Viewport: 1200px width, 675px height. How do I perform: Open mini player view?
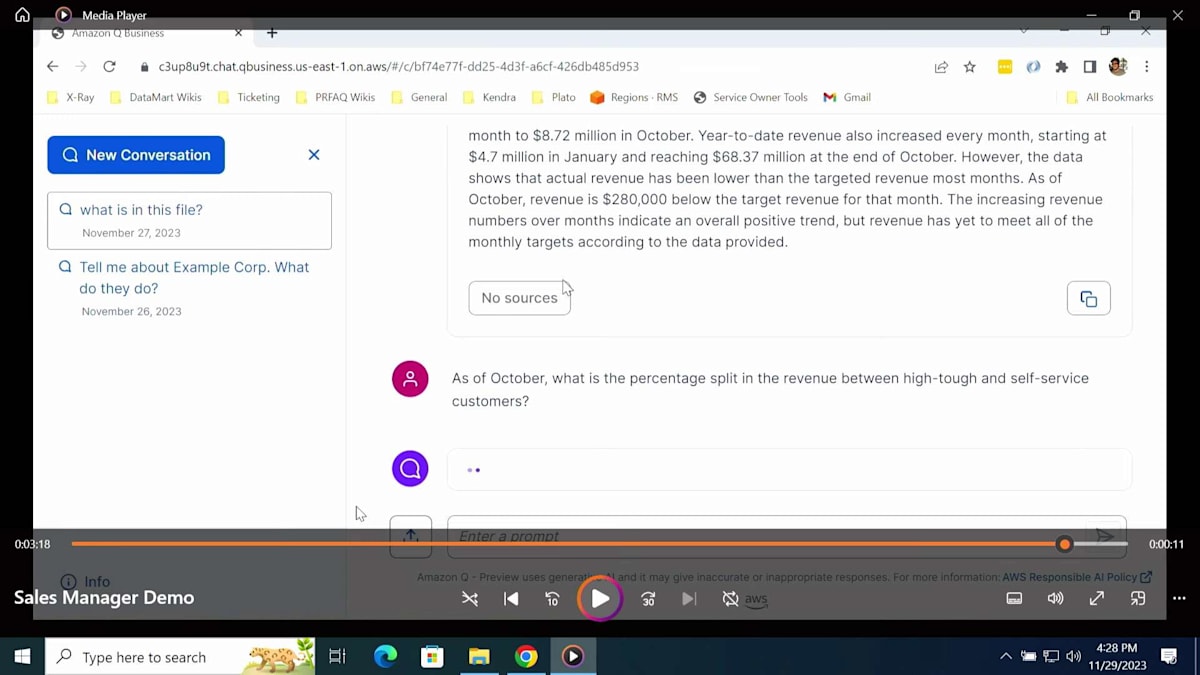click(1138, 599)
